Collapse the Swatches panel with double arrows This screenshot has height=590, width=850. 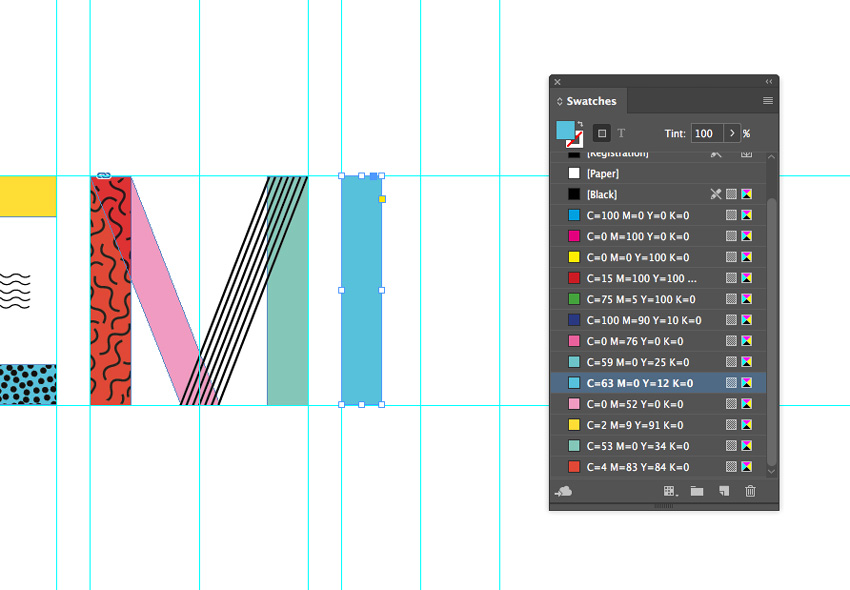click(769, 82)
